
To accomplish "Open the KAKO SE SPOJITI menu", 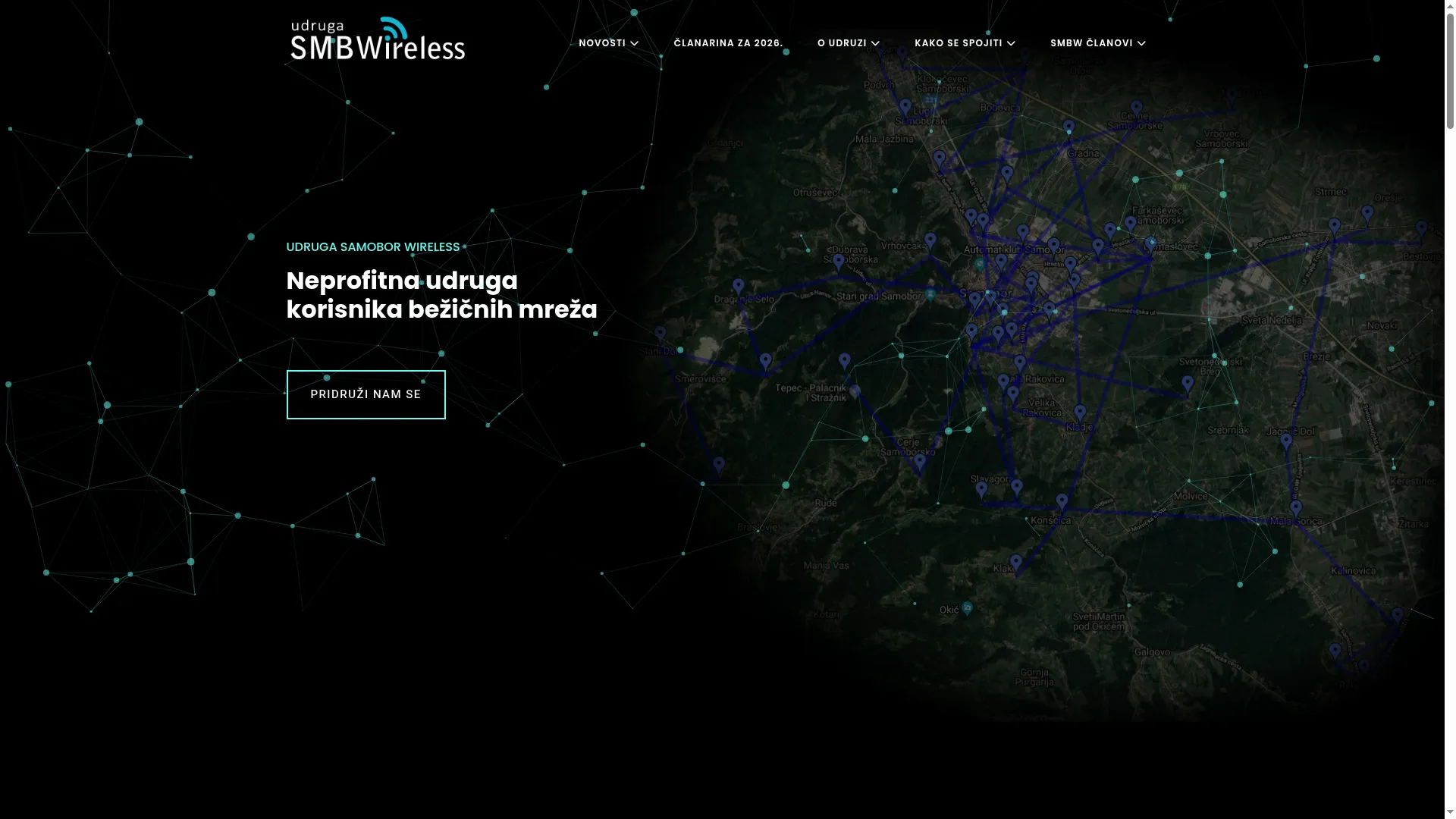I will [965, 43].
